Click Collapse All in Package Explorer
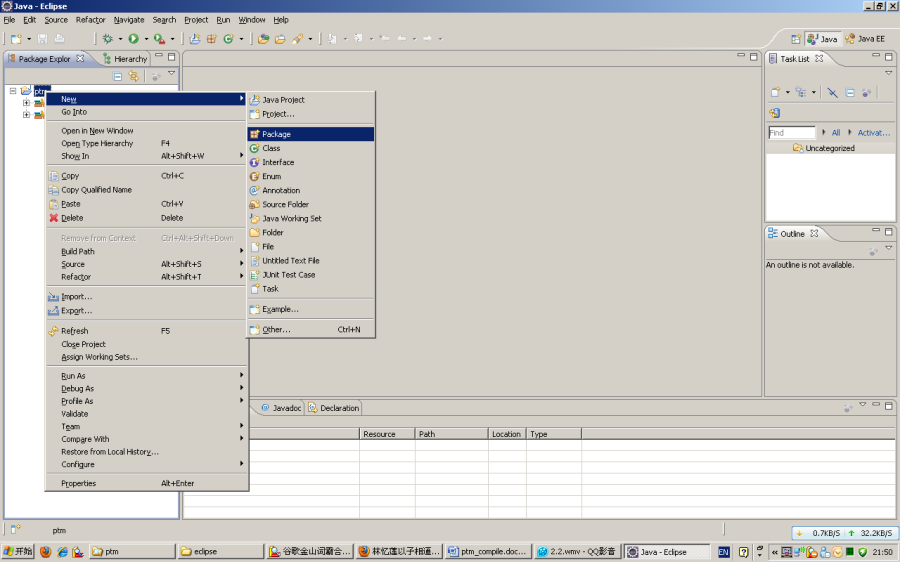Viewport: 900px width, 562px height. 117,76
